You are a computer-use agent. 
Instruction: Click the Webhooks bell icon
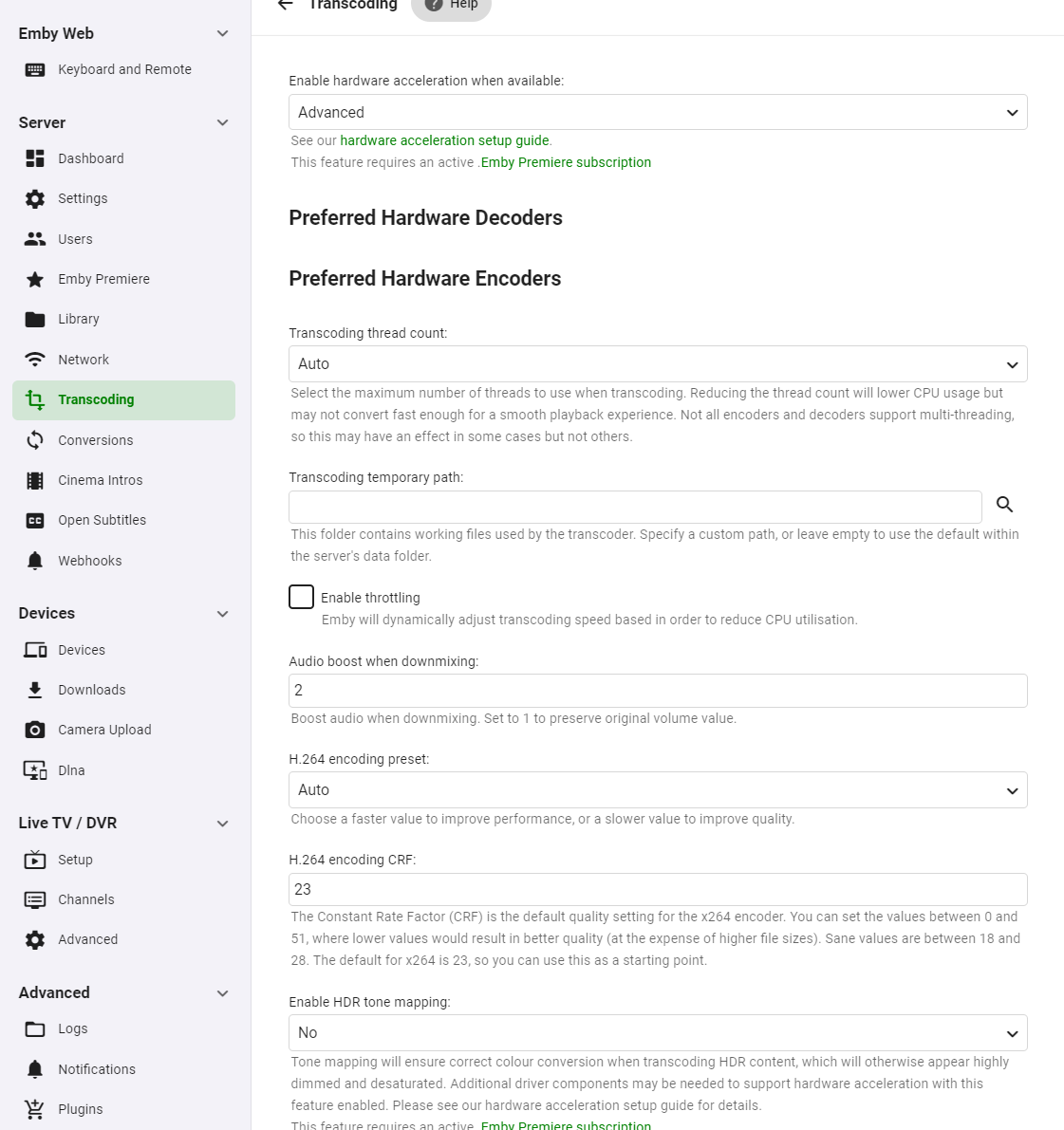pyautogui.click(x=35, y=561)
